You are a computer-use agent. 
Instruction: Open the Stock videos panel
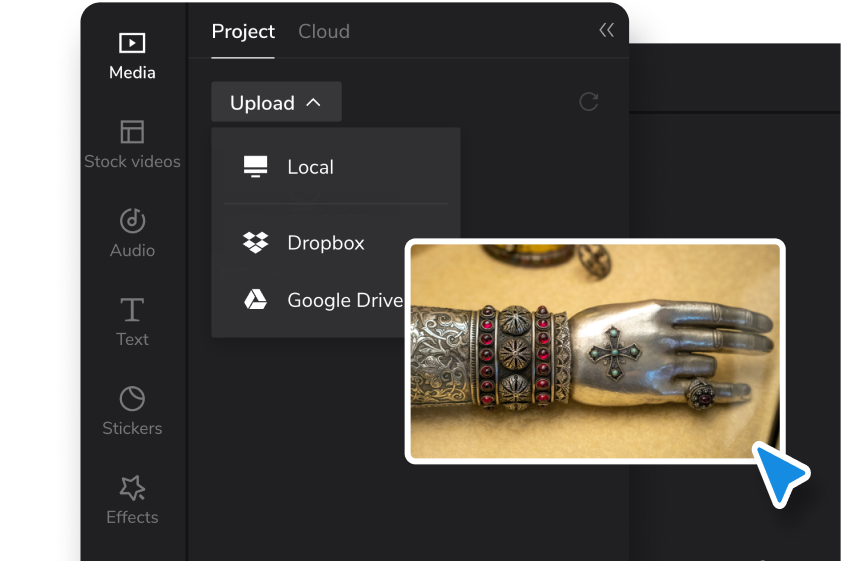coord(132,145)
